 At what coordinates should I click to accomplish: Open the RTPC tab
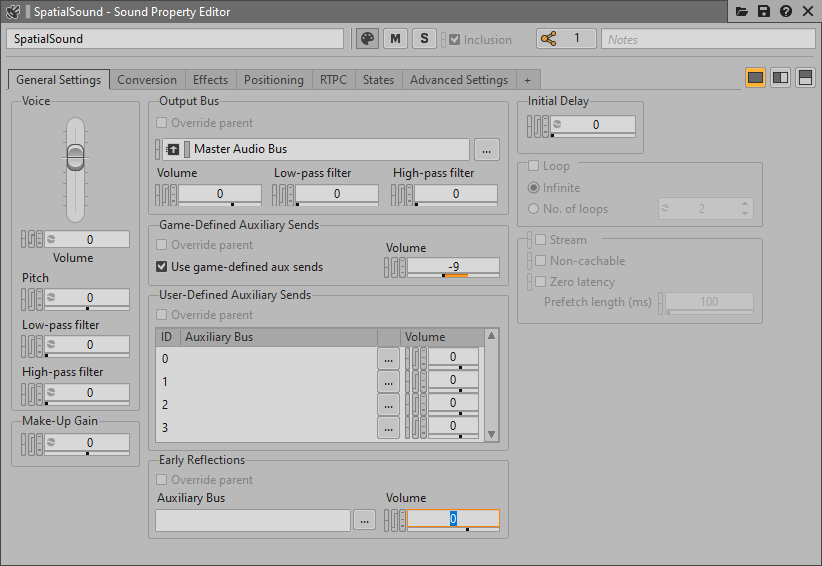333,80
